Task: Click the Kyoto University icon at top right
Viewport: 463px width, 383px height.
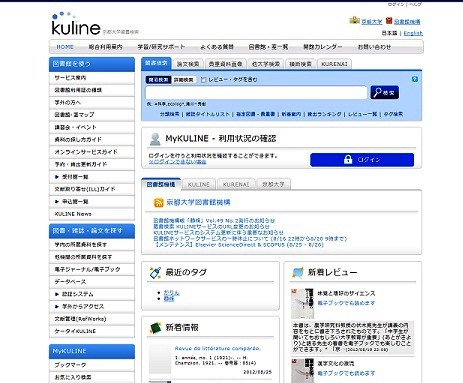Action: 354,20
